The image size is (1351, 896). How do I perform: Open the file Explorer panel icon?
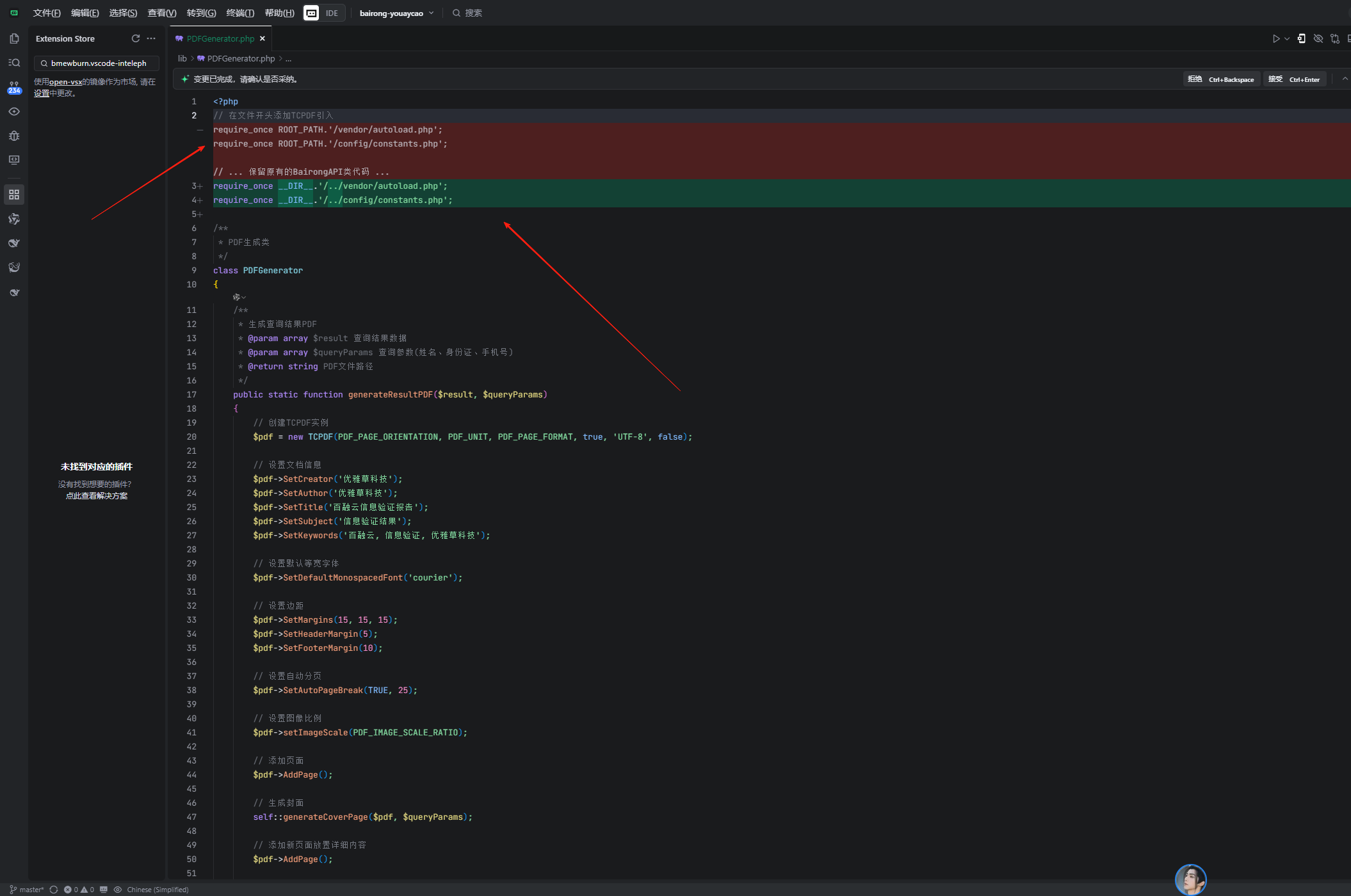(x=14, y=38)
